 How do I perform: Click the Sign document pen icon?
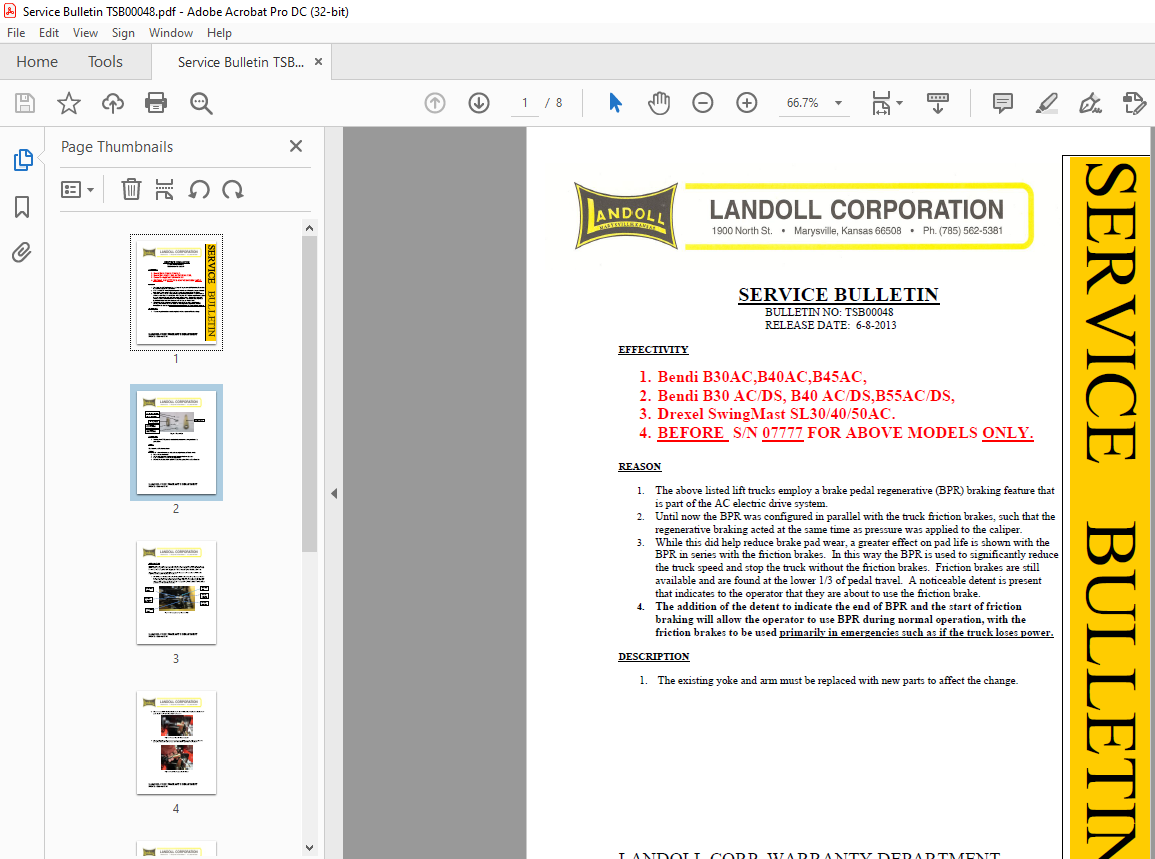1090,103
